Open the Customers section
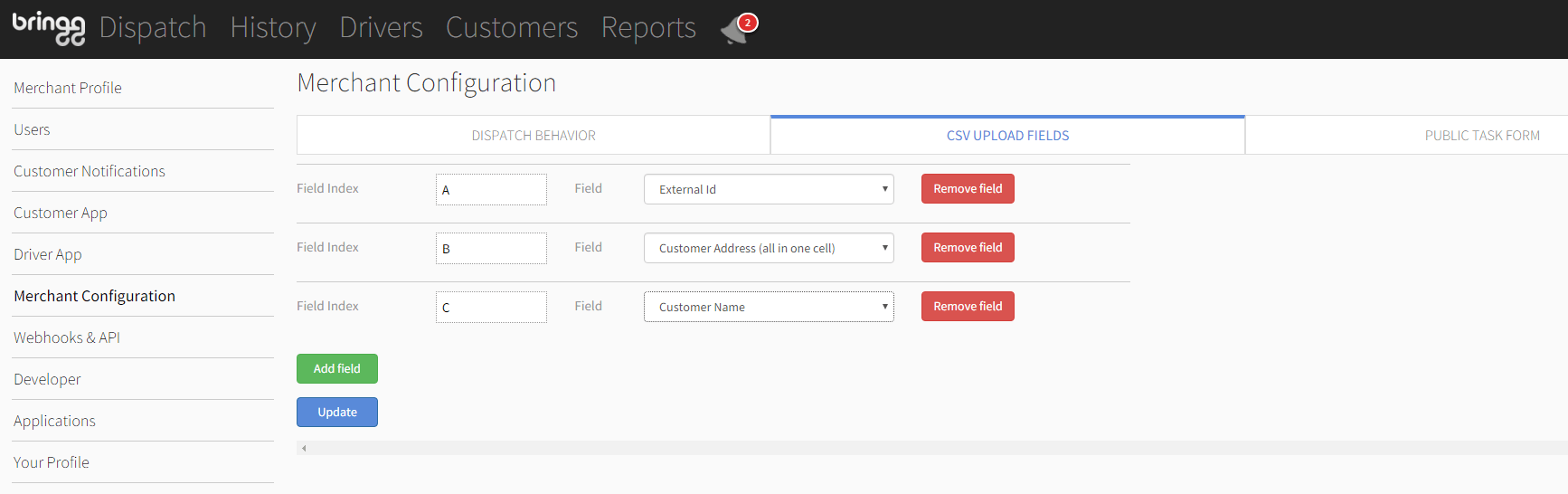This screenshot has height=494, width=1568. pos(512,28)
